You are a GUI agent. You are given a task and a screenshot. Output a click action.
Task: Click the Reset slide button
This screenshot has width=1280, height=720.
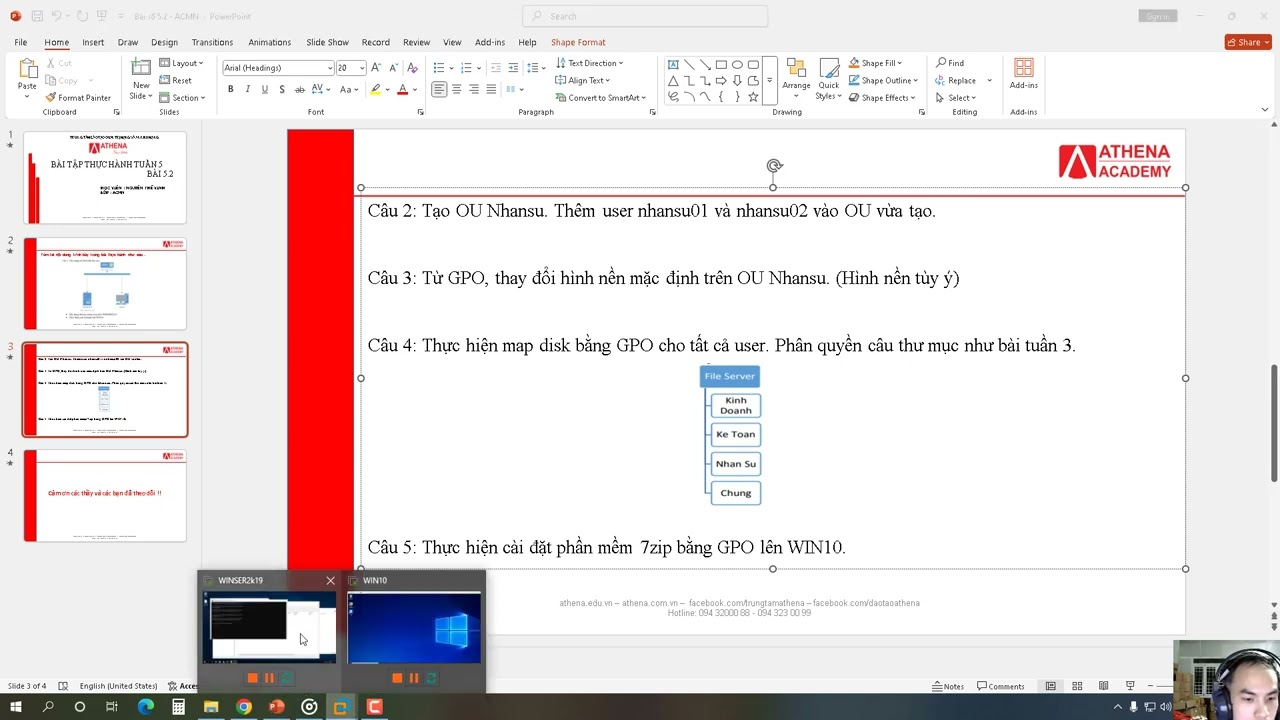[176, 80]
